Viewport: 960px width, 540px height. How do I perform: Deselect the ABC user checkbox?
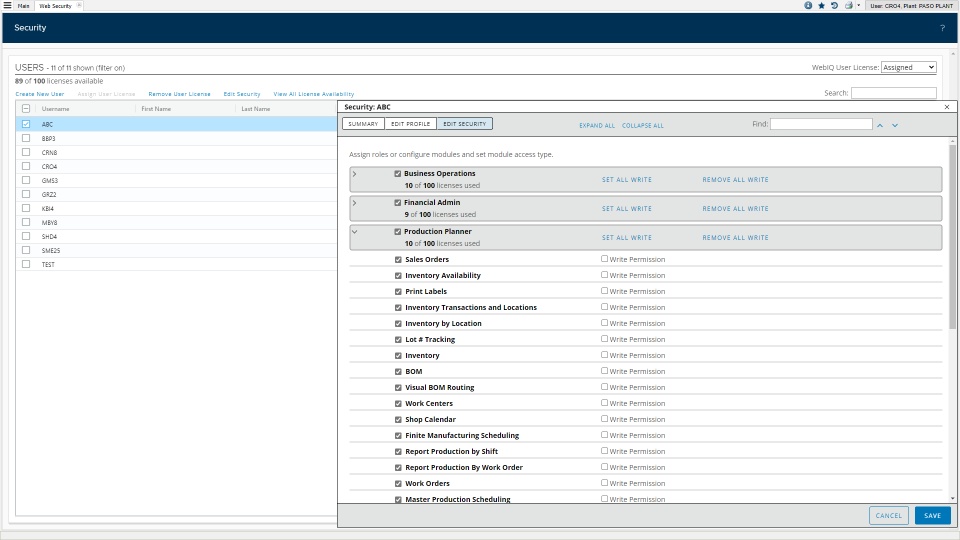26,124
